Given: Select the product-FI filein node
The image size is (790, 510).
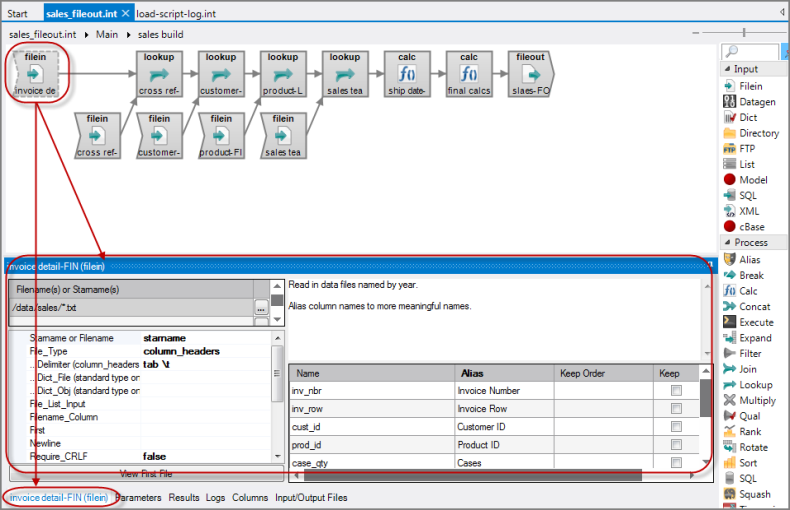Looking at the screenshot, I should click(x=221, y=136).
